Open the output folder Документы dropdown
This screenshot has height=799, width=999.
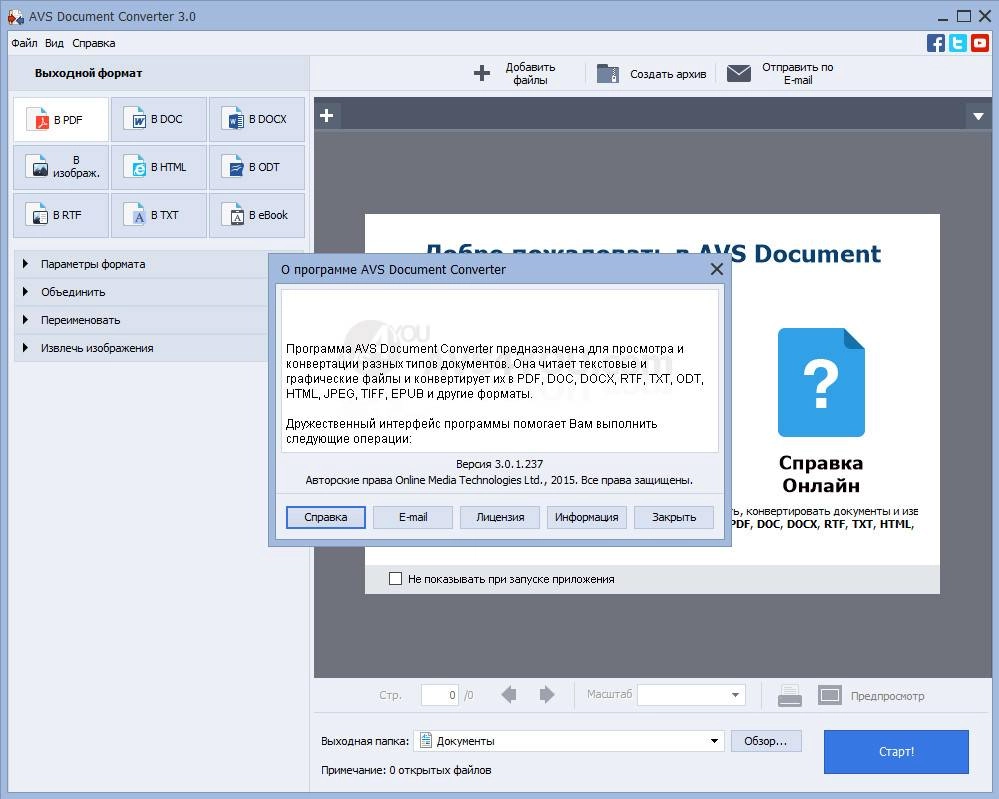tap(569, 741)
